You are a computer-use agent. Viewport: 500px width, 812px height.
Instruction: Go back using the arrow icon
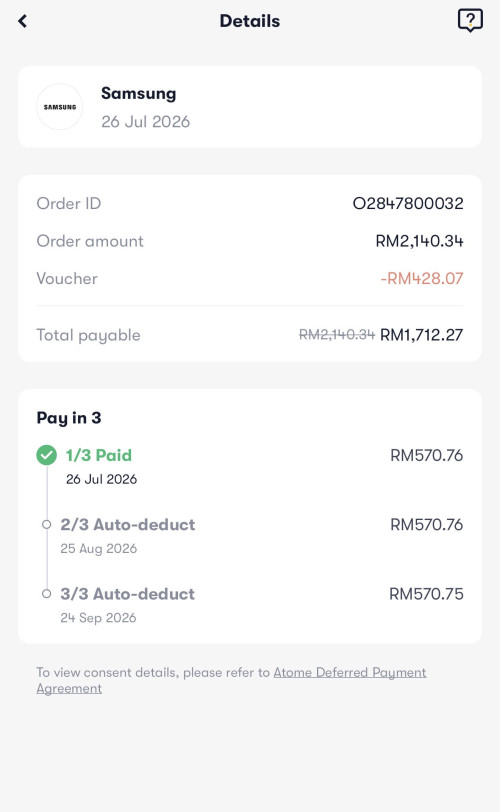coord(22,21)
